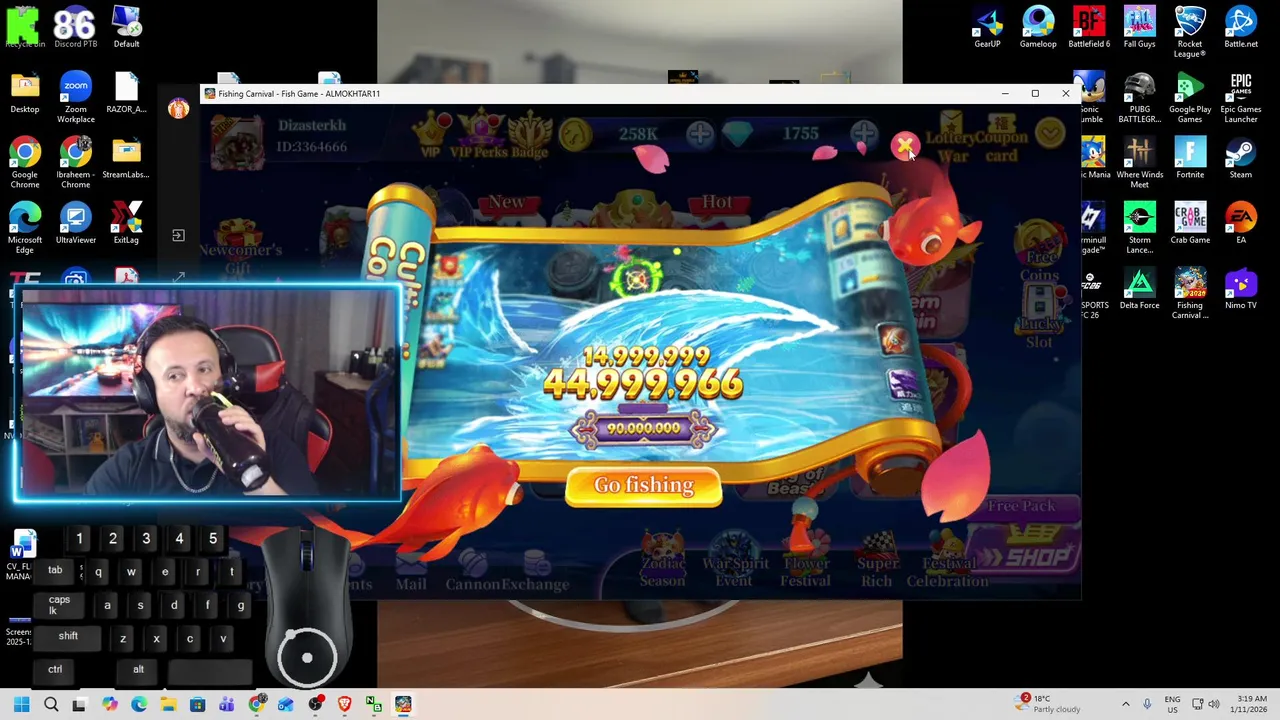Image resolution: width=1280 pixels, height=720 pixels.
Task: Open Steam desktop shortcut
Action: click(1241, 158)
